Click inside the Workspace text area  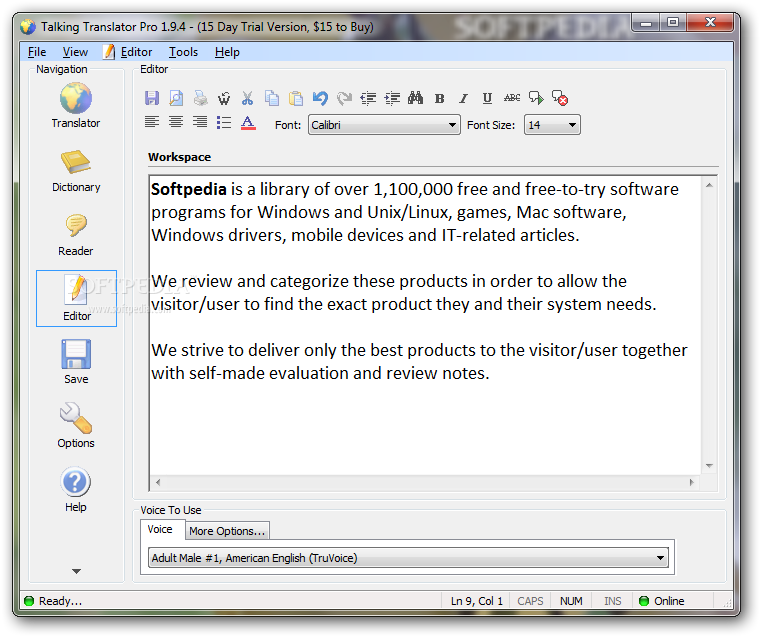click(425, 325)
